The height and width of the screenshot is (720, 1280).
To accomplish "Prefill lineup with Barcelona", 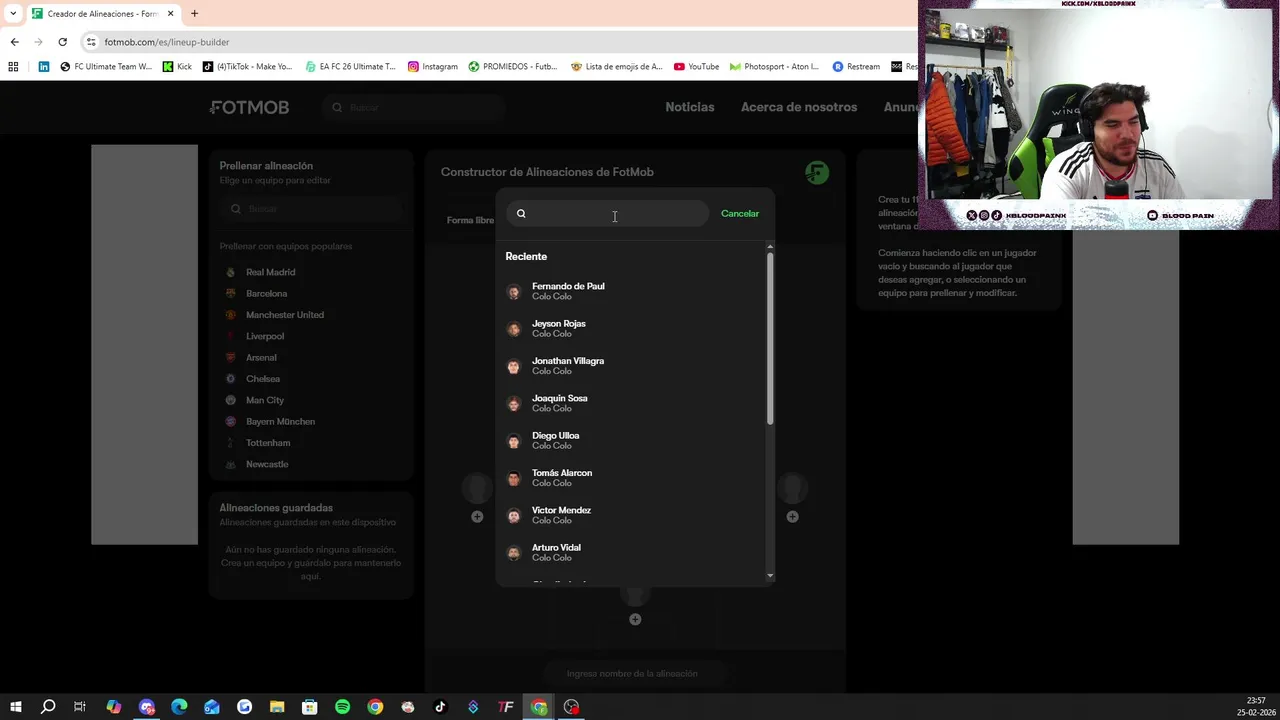I will pyautogui.click(x=266, y=293).
